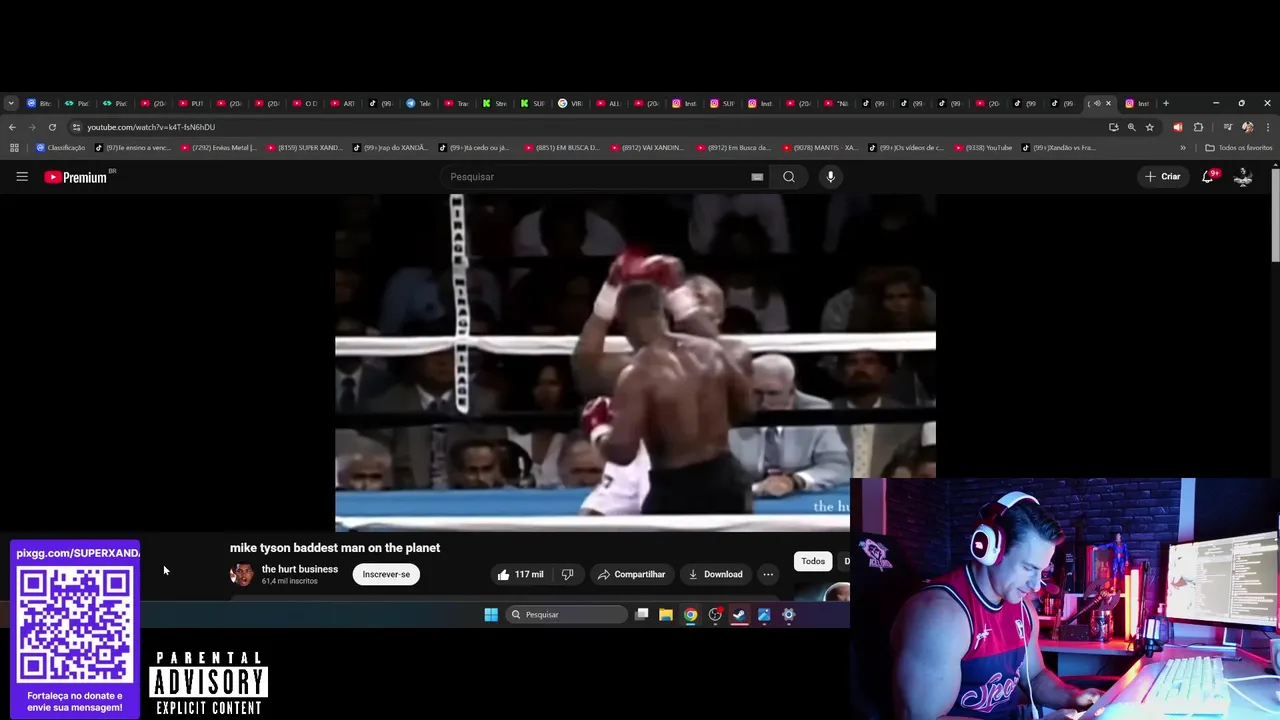Switch to the O D YouTube tab
Viewport: 1280px width, 720px height.
coord(304,103)
